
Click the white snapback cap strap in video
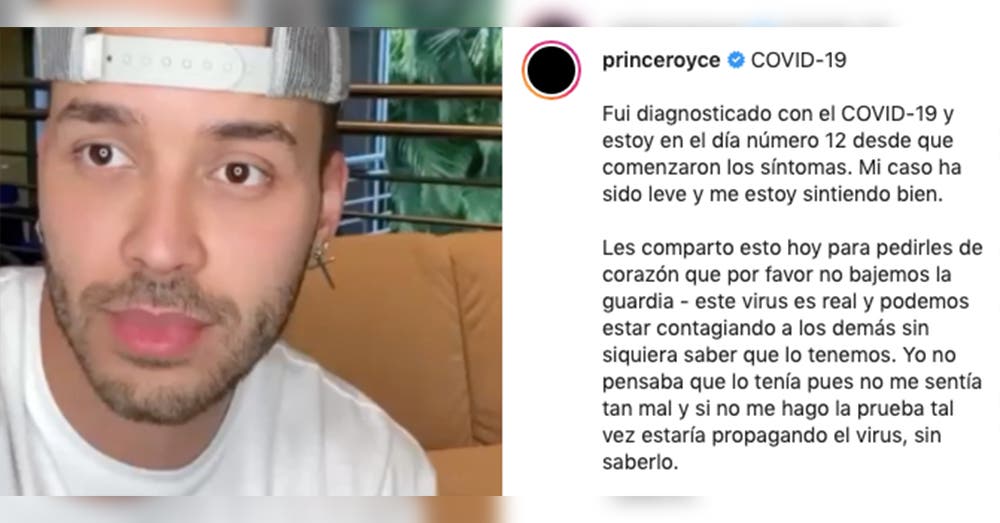(x=179, y=61)
